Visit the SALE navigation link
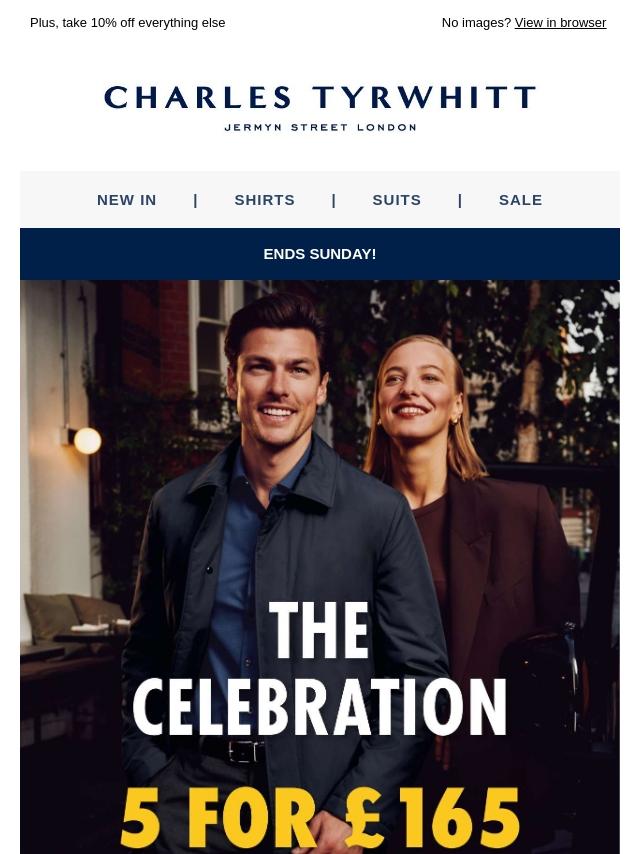This screenshot has width=640, height=854. [x=520, y=200]
